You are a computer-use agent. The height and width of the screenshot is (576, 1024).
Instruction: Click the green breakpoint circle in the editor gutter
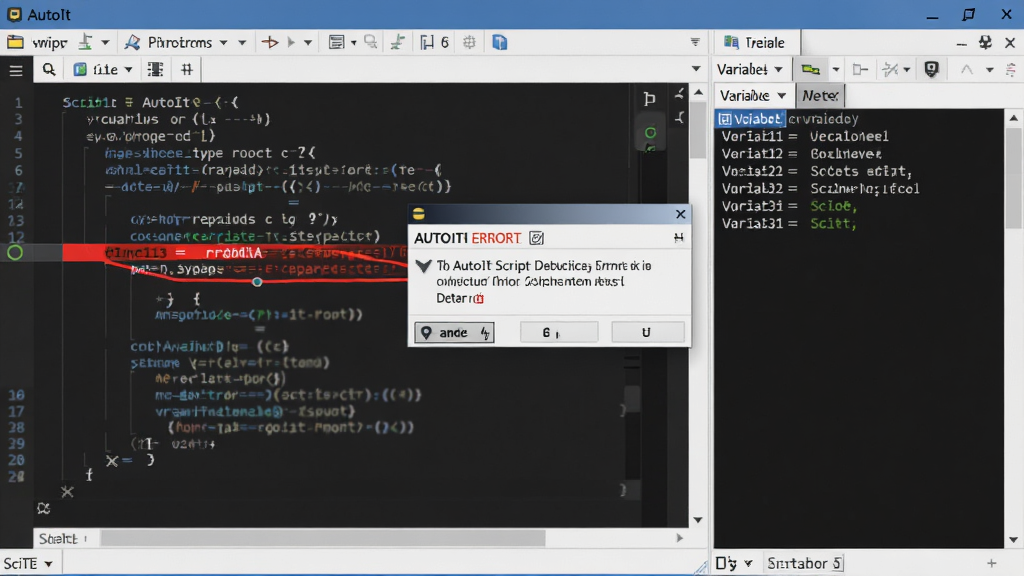15,253
